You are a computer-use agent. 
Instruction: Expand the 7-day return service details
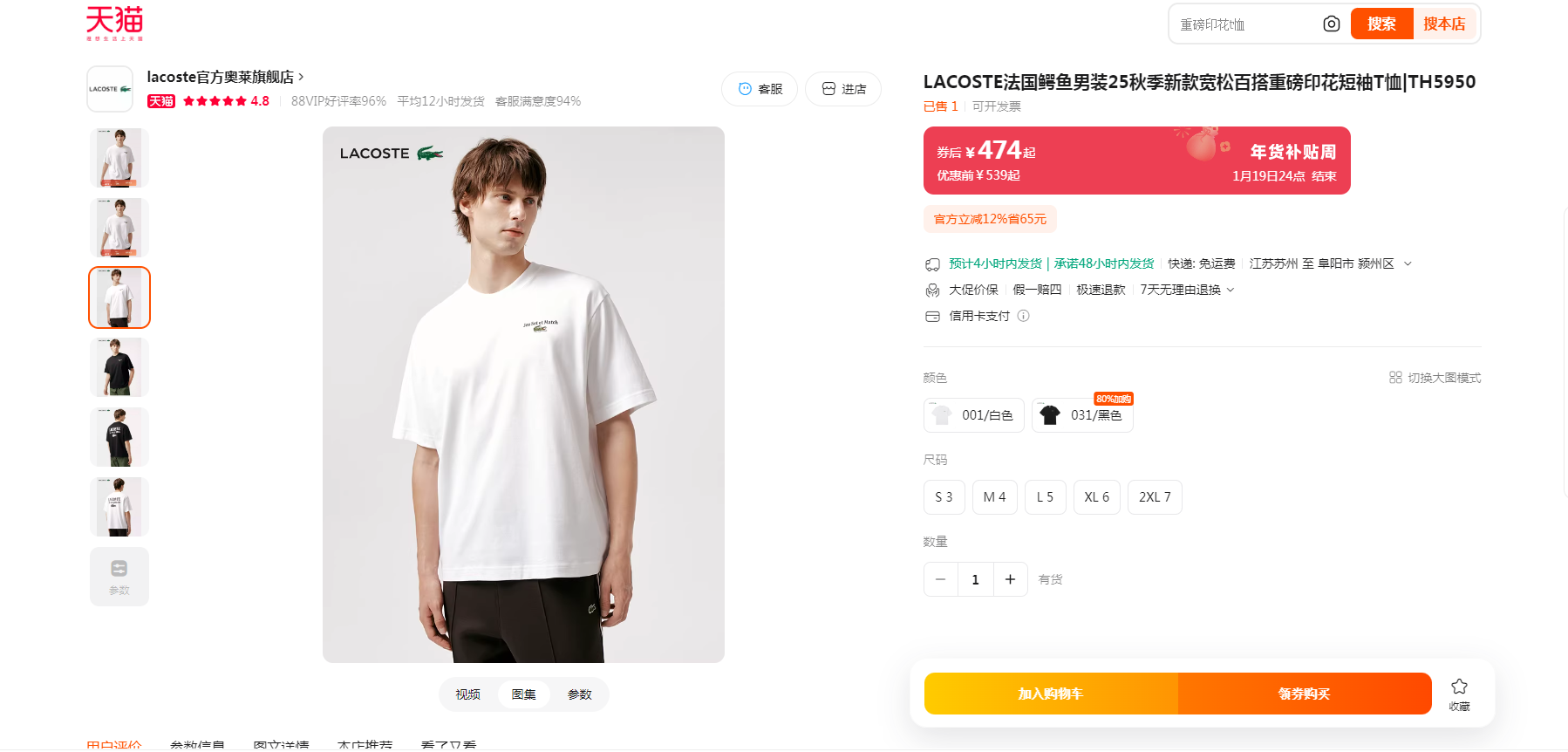pyautogui.click(x=1231, y=290)
